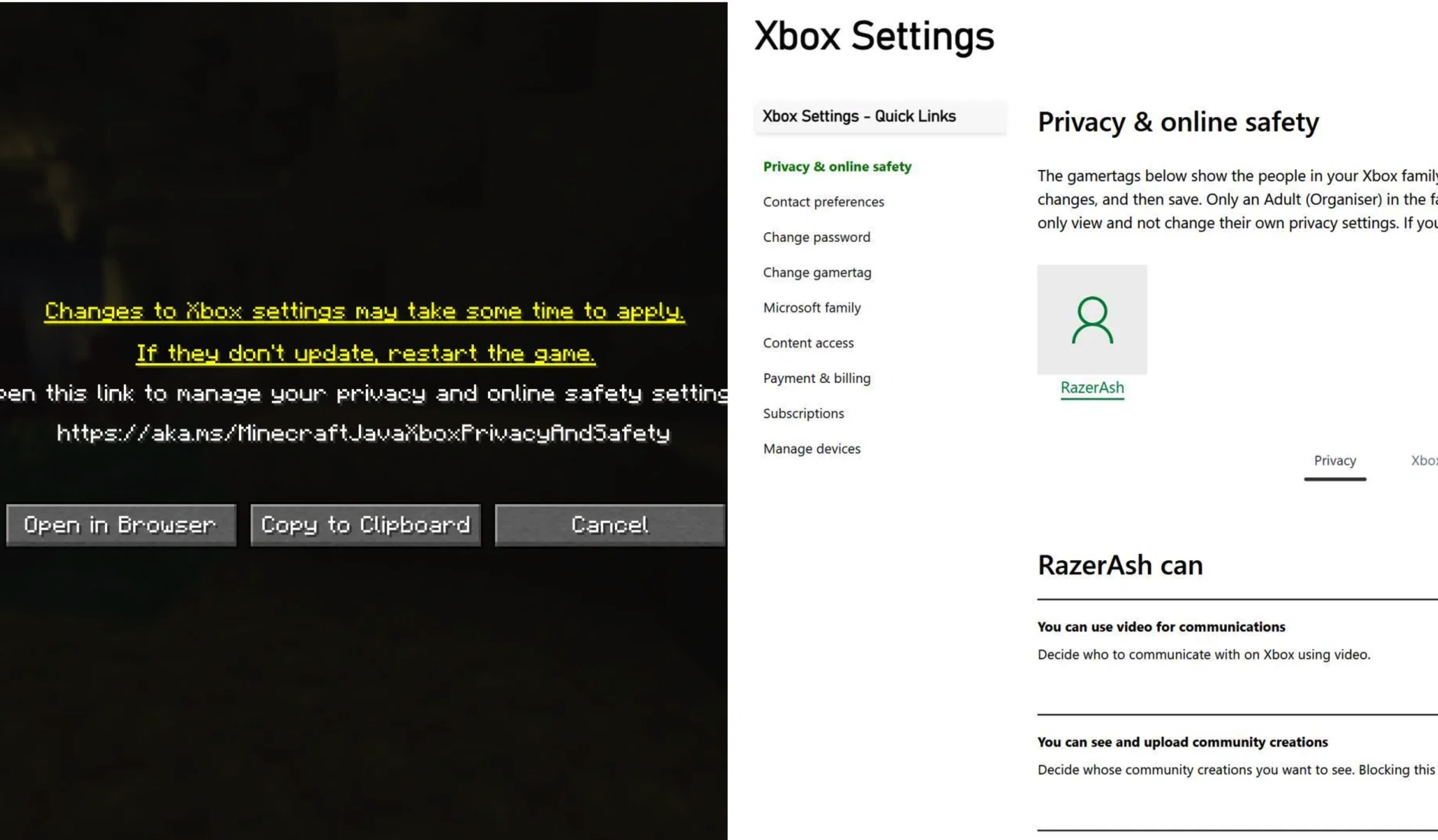Viewport: 1438px width, 840px height.
Task: Switch to the Privacy tab
Action: [1335, 461]
